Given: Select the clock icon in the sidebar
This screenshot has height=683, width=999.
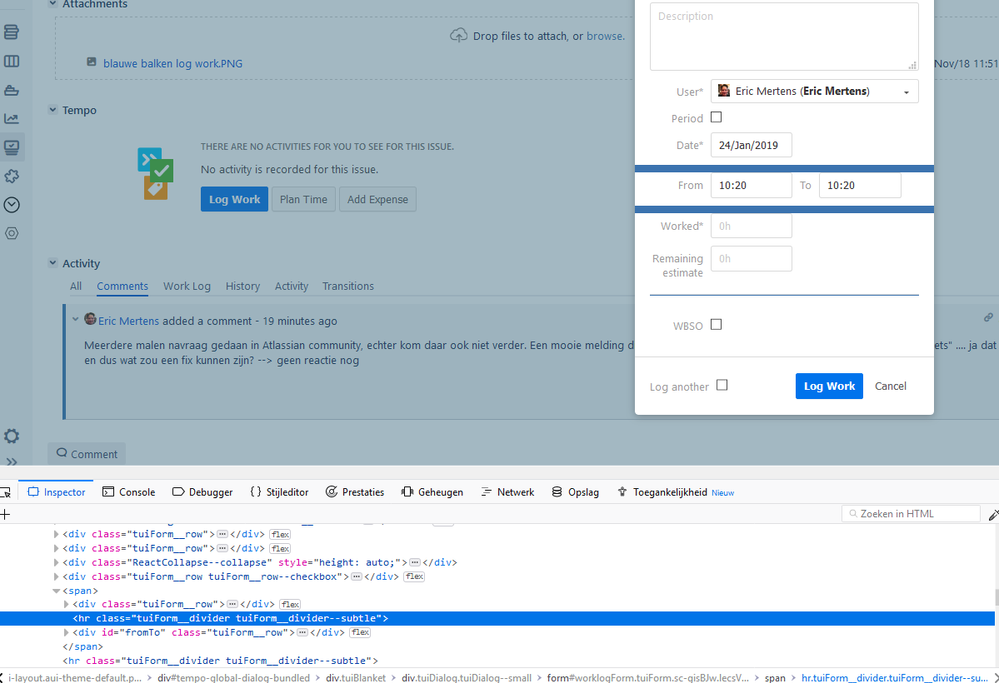Looking at the screenshot, I should click(x=12, y=204).
